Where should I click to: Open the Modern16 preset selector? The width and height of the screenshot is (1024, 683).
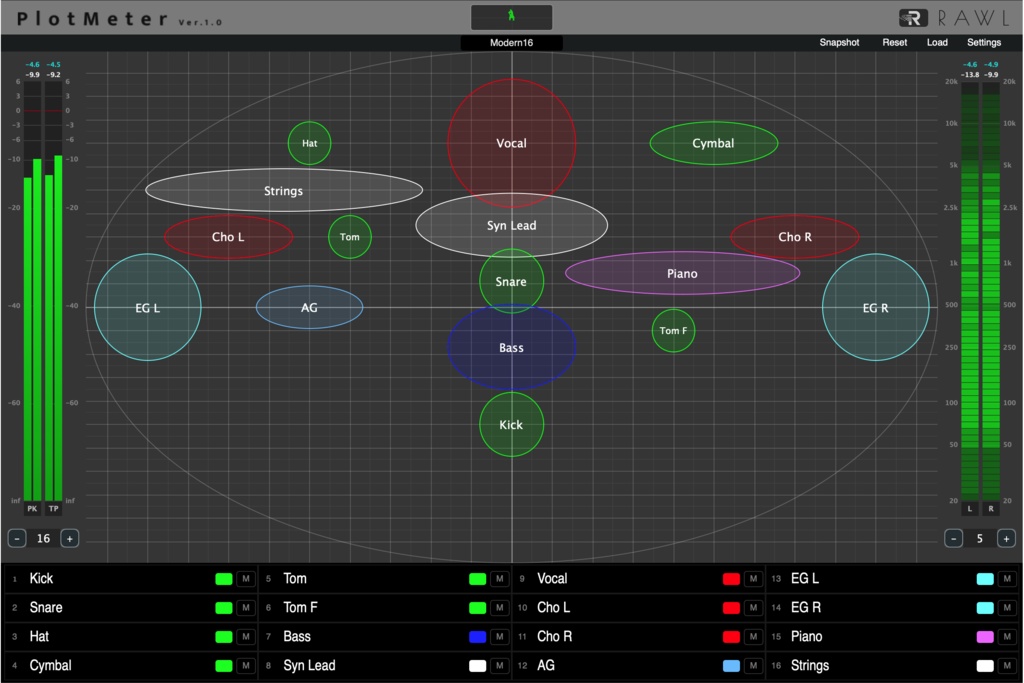pos(511,42)
